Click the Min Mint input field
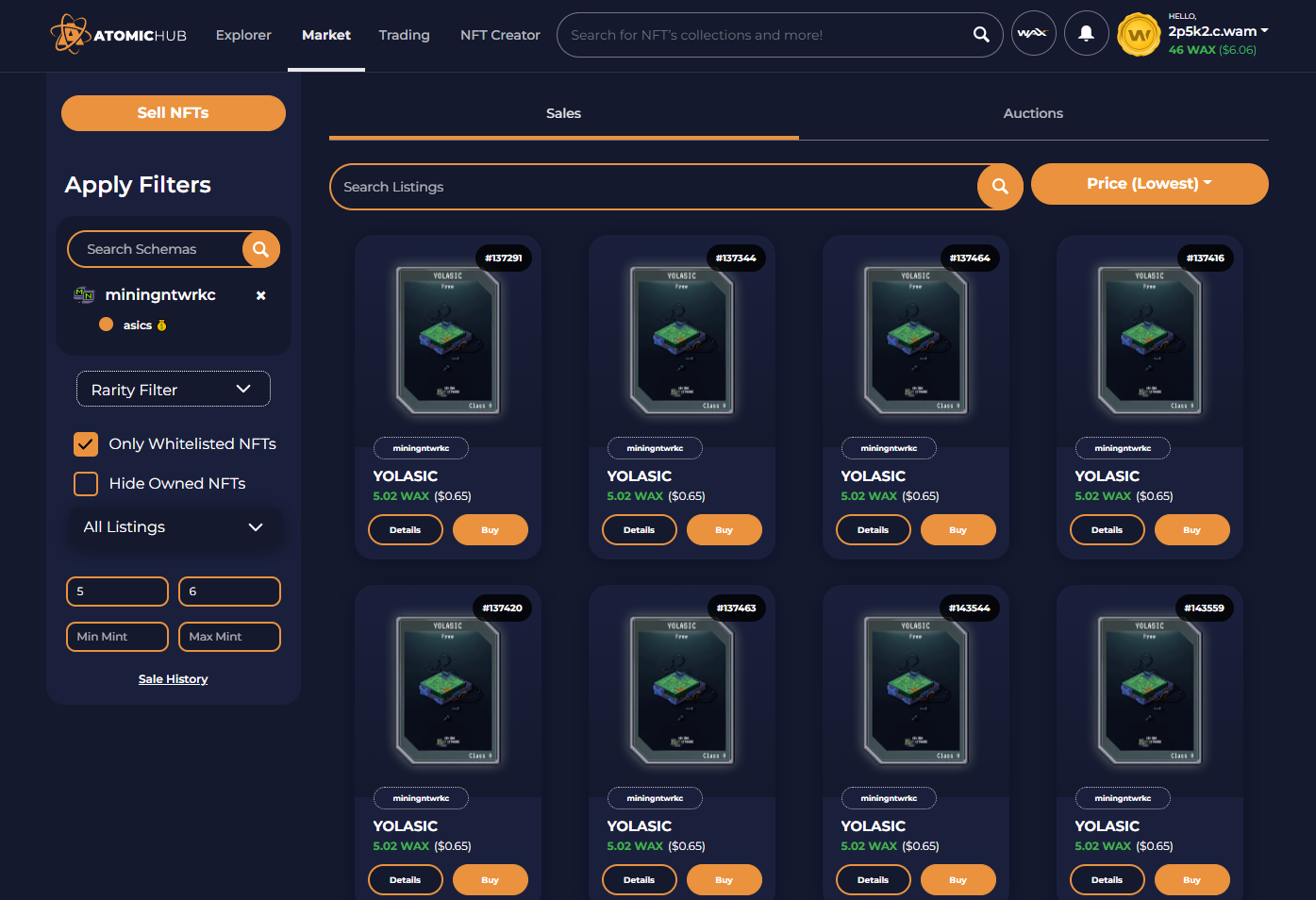Screen dimensions: 1316x900 click(117, 637)
